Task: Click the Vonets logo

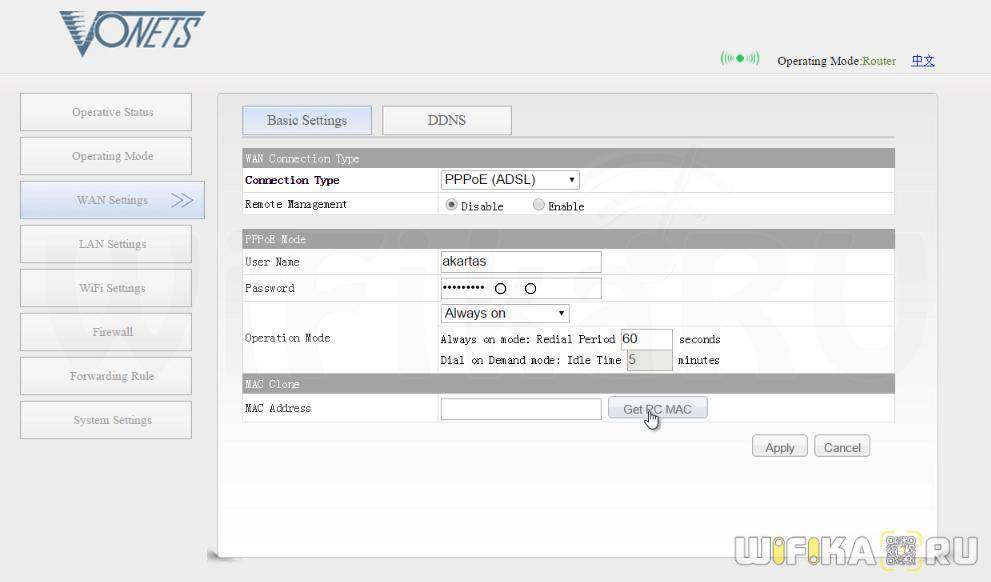Action: coord(131,33)
